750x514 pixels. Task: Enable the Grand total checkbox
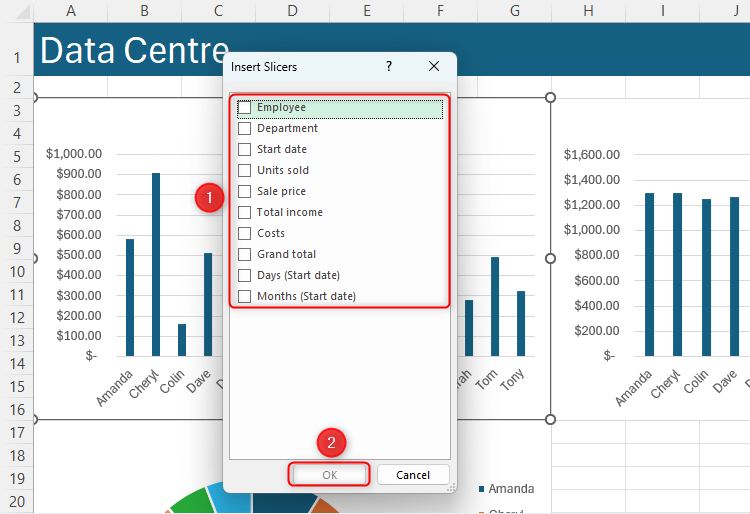(x=245, y=254)
